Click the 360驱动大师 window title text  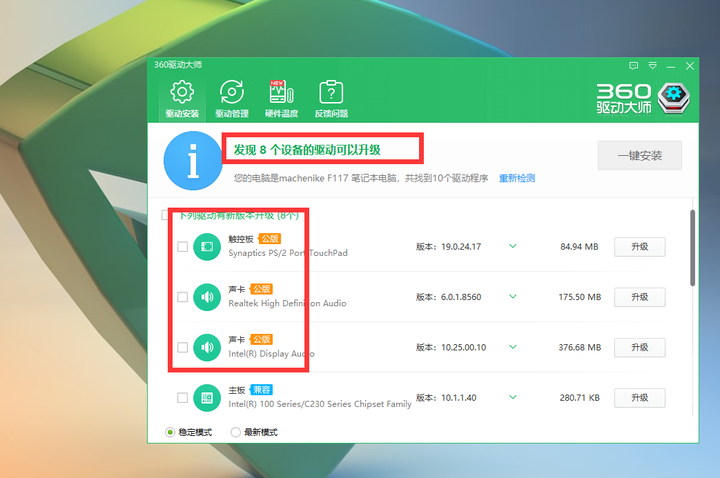tap(178, 65)
